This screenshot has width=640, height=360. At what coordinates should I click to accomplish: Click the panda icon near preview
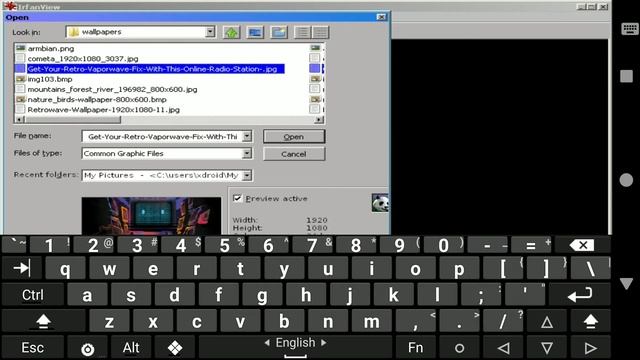pos(380,203)
